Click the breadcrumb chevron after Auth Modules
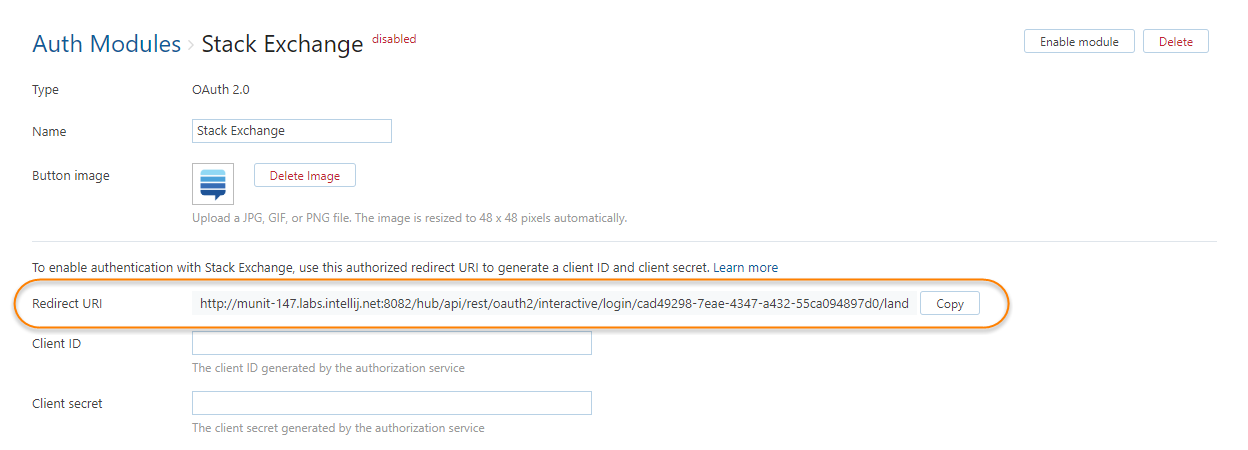Viewport: 1248px width, 450px height. (191, 45)
